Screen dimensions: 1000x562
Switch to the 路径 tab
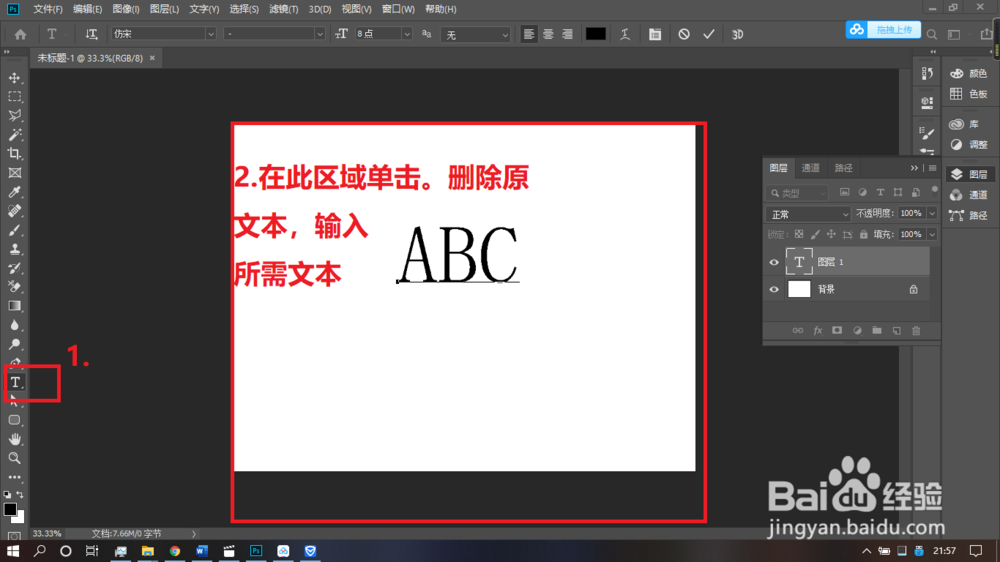(x=843, y=168)
